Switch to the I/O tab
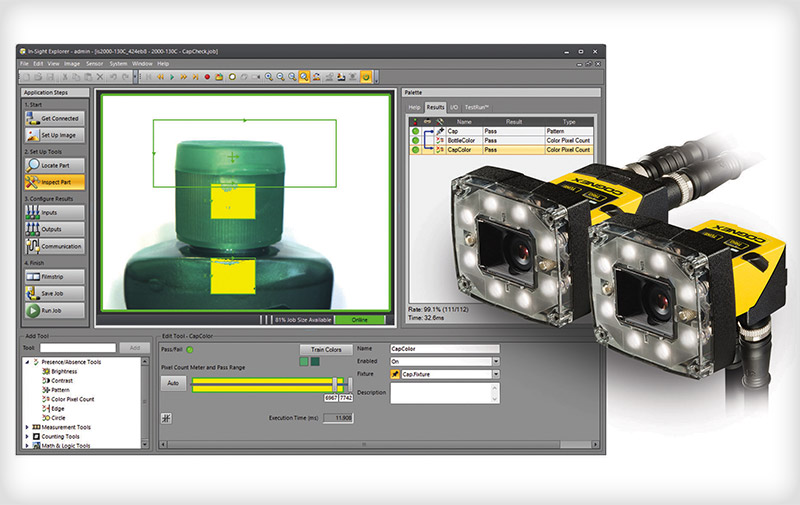 pyautogui.click(x=454, y=107)
